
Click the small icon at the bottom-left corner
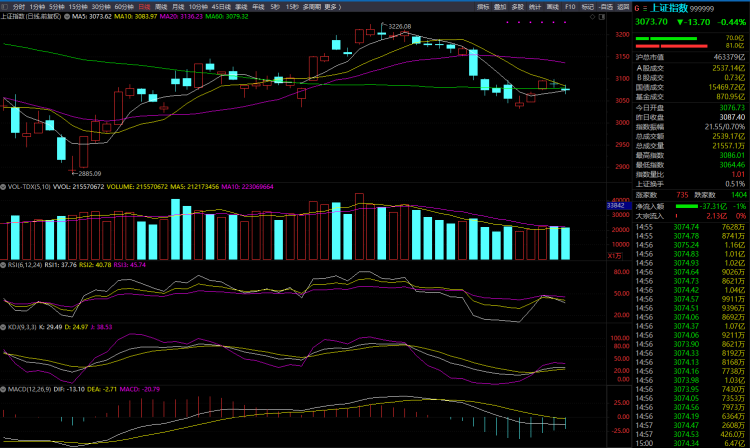tap(5, 443)
